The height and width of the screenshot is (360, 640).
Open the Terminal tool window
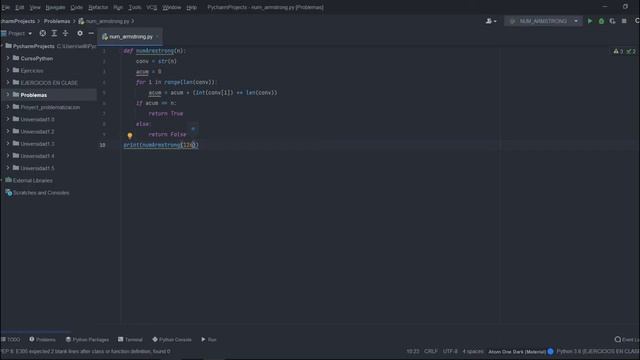click(x=130, y=339)
